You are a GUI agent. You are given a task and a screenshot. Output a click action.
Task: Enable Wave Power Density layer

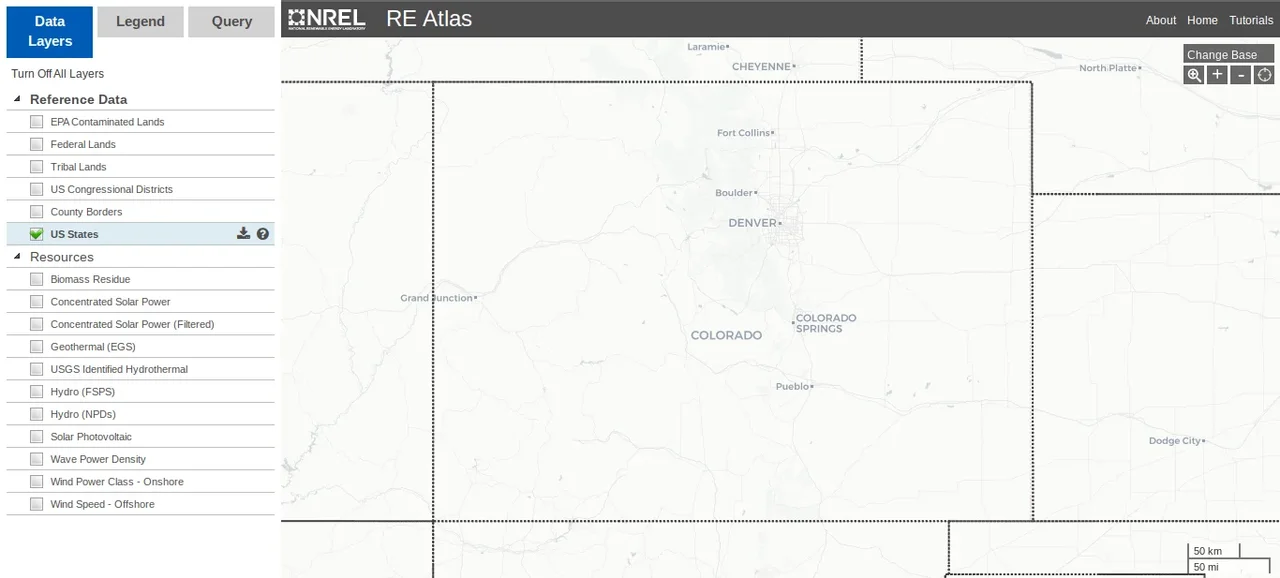click(37, 459)
